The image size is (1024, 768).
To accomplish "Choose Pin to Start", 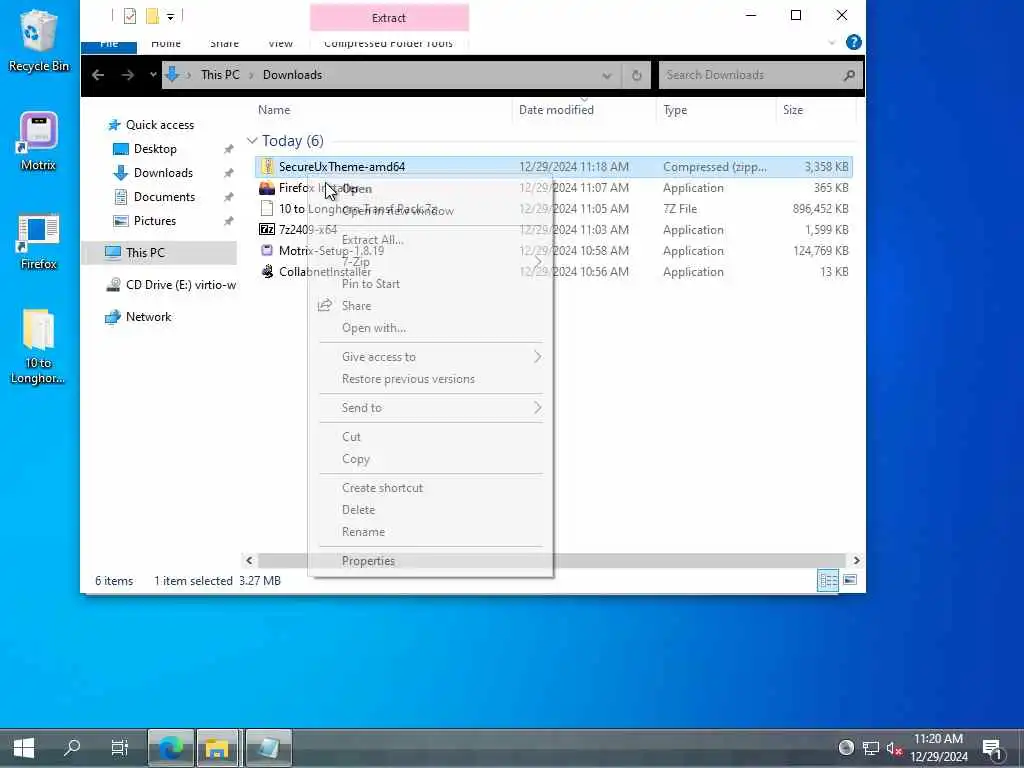I will point(431,284).
